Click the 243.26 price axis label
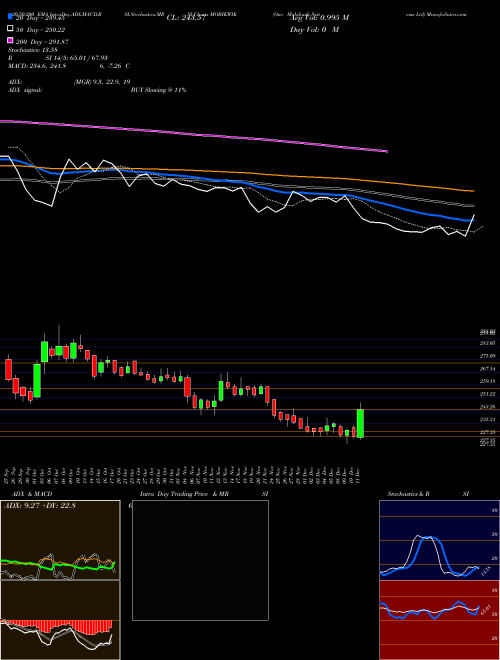 click(489, 407)
